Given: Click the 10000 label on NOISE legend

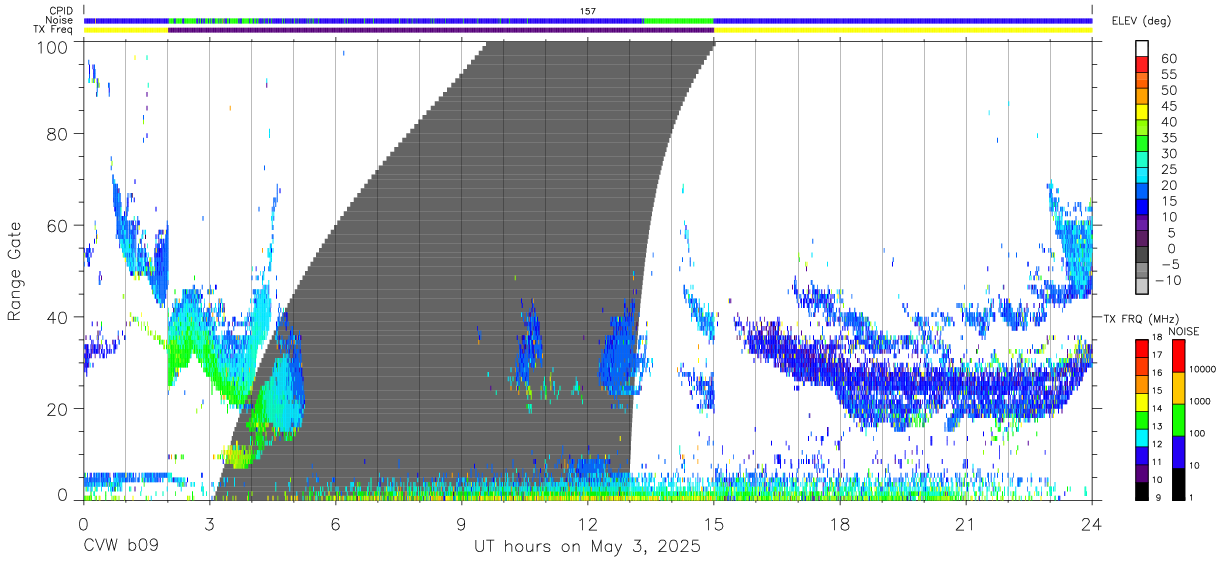Looking at the screenshot, I should [x=1205, y=369].
